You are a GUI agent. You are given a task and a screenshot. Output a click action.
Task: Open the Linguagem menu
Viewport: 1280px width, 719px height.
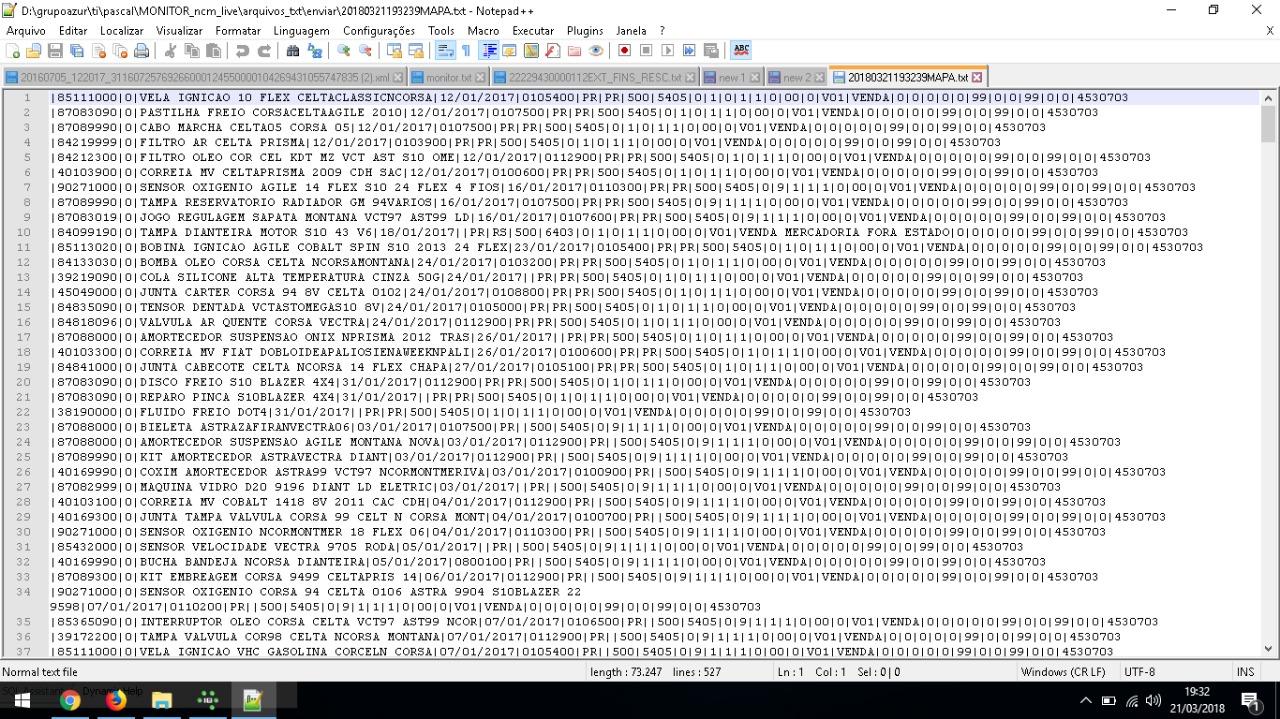[x=301, y=31]
